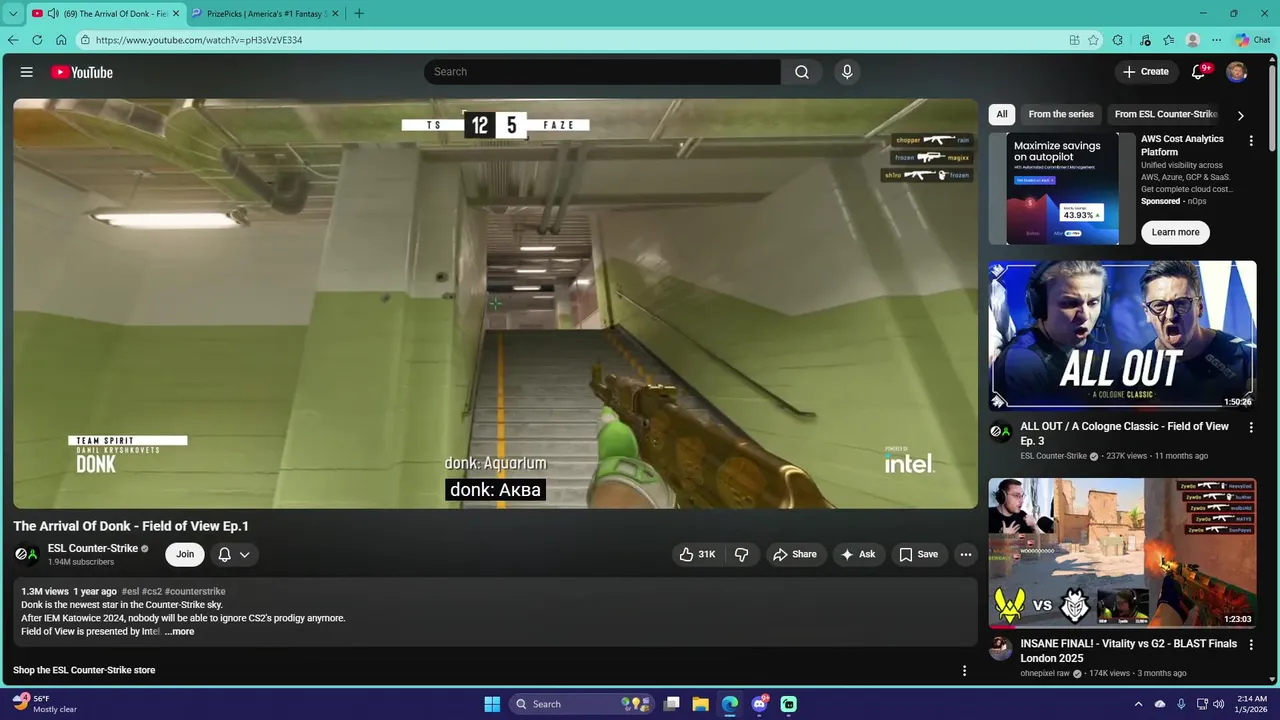
Task: Select From the series chip
Action: pos(1061,114)
